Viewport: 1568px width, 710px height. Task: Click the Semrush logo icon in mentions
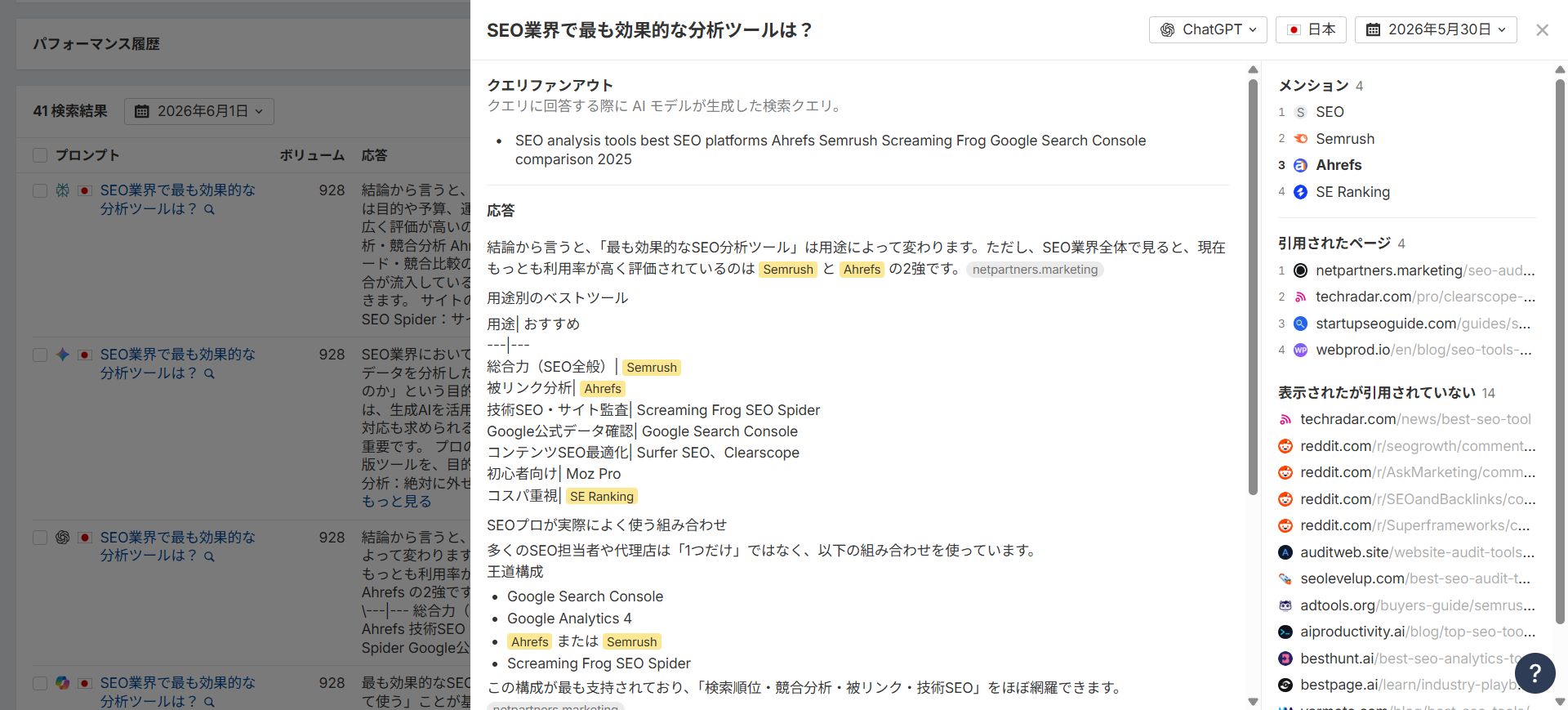[x=1301, y=139]
